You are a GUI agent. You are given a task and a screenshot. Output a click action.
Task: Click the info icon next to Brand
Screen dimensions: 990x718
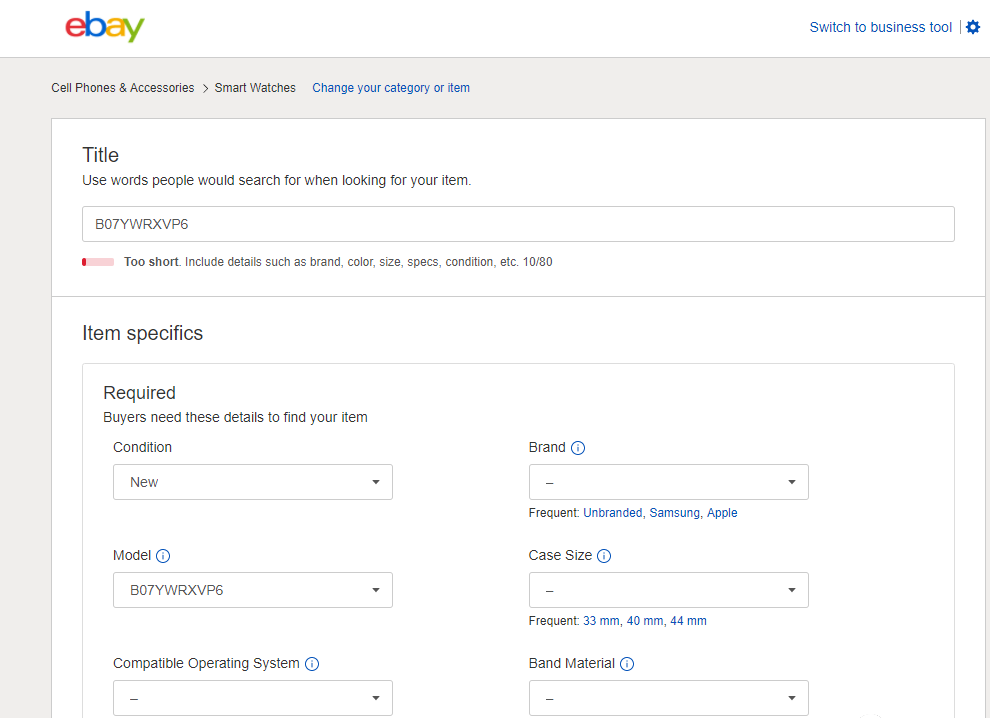(578, 448)
